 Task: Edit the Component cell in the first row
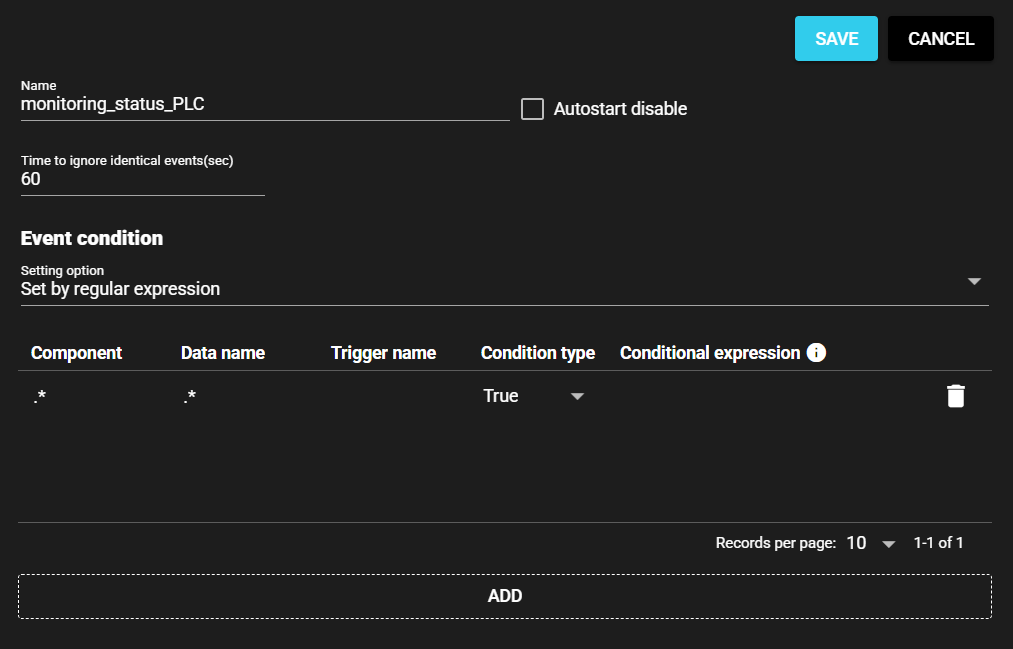click(90, 396)
